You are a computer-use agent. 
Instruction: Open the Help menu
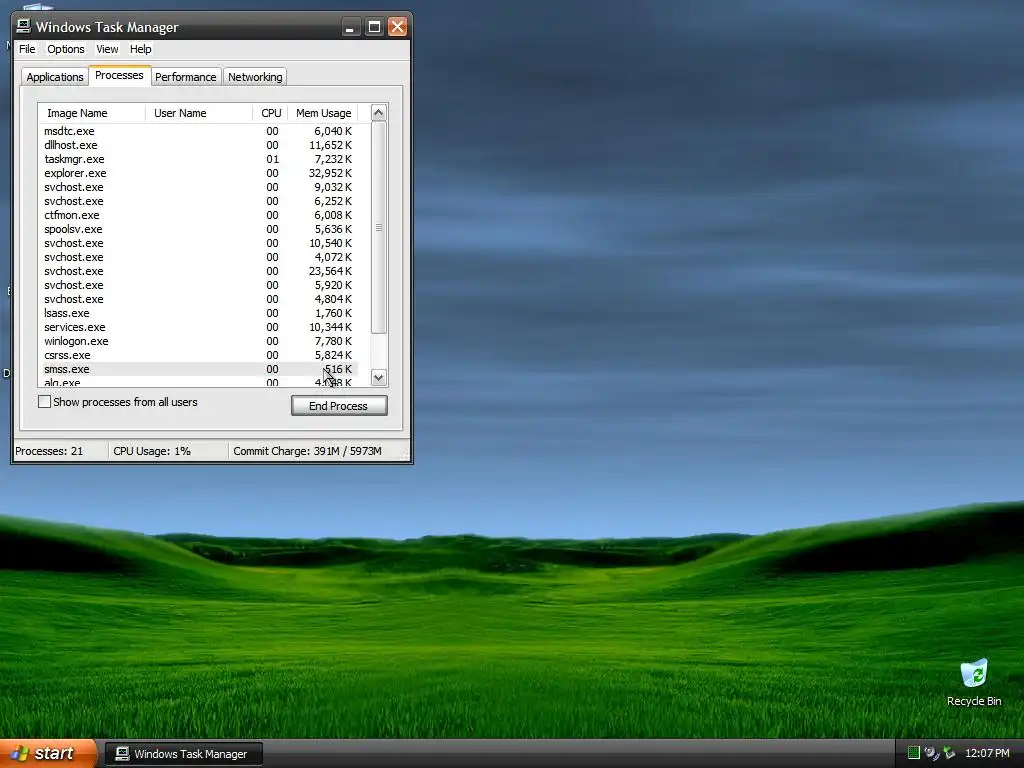[x=140, y=49]
